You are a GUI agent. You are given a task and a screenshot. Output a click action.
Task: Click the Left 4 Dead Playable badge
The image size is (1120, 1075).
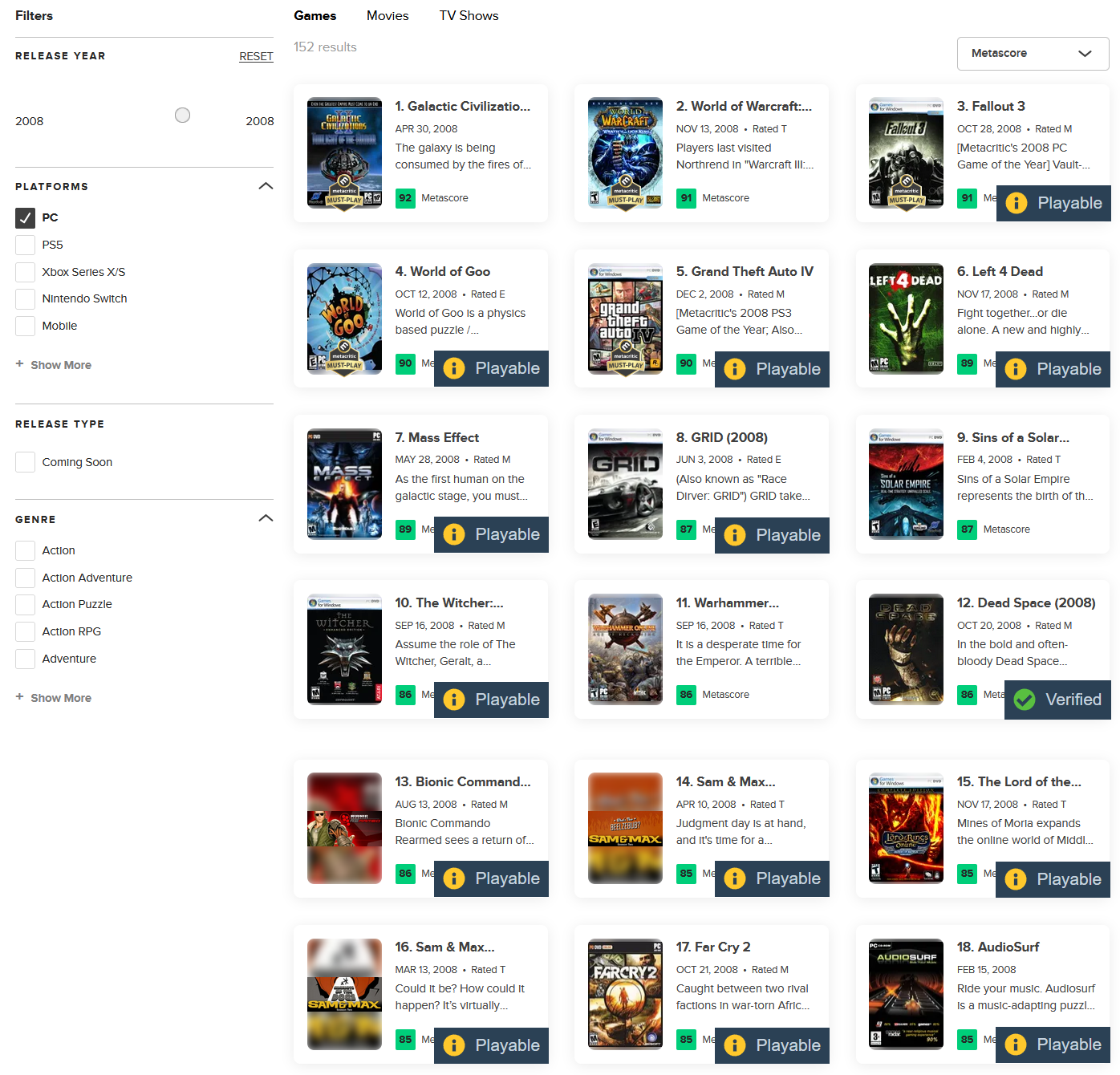(x=1053, y=369)
